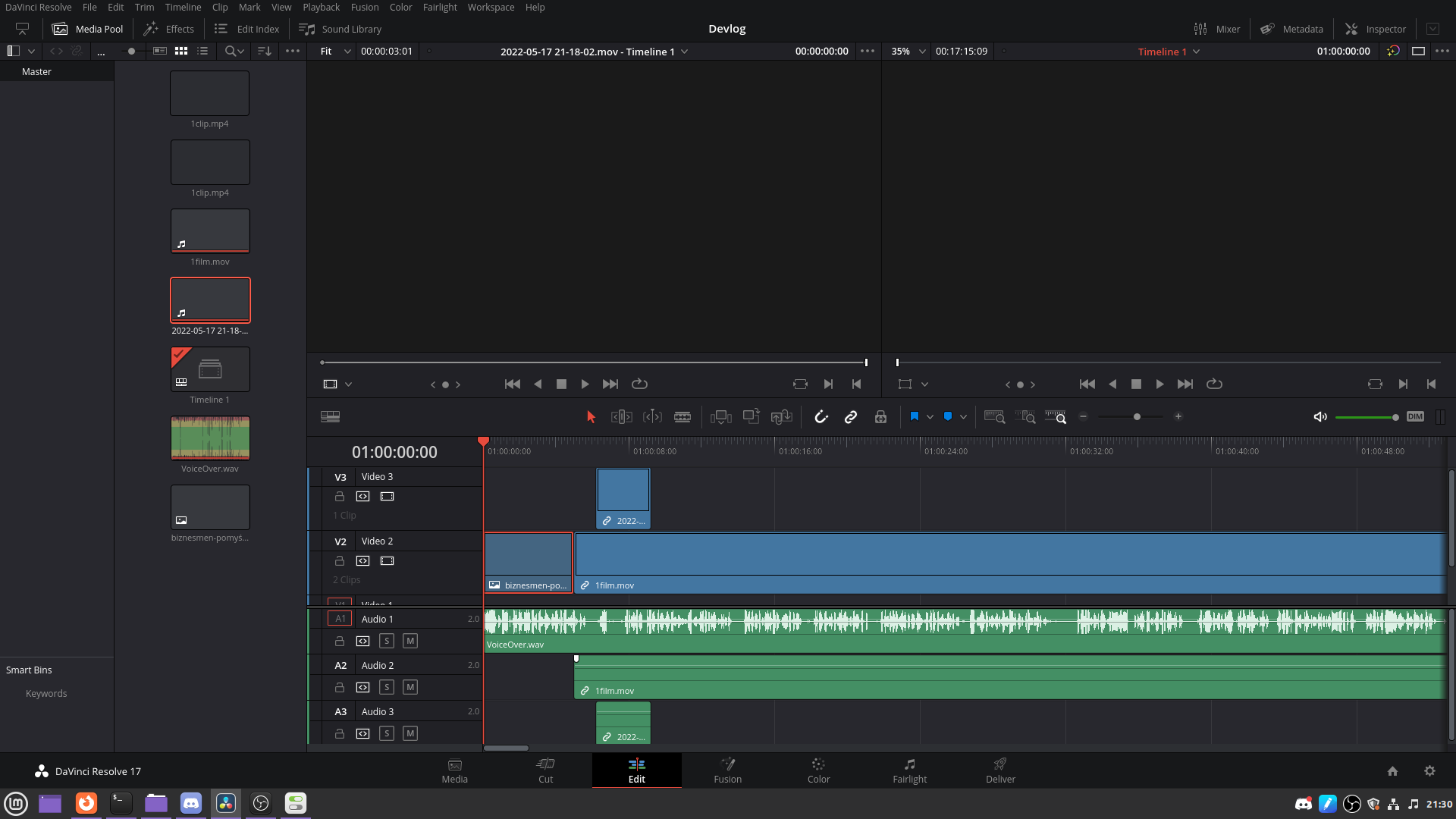
Task: Switch to the Deliver page
Action: [x=1001, y=770]
